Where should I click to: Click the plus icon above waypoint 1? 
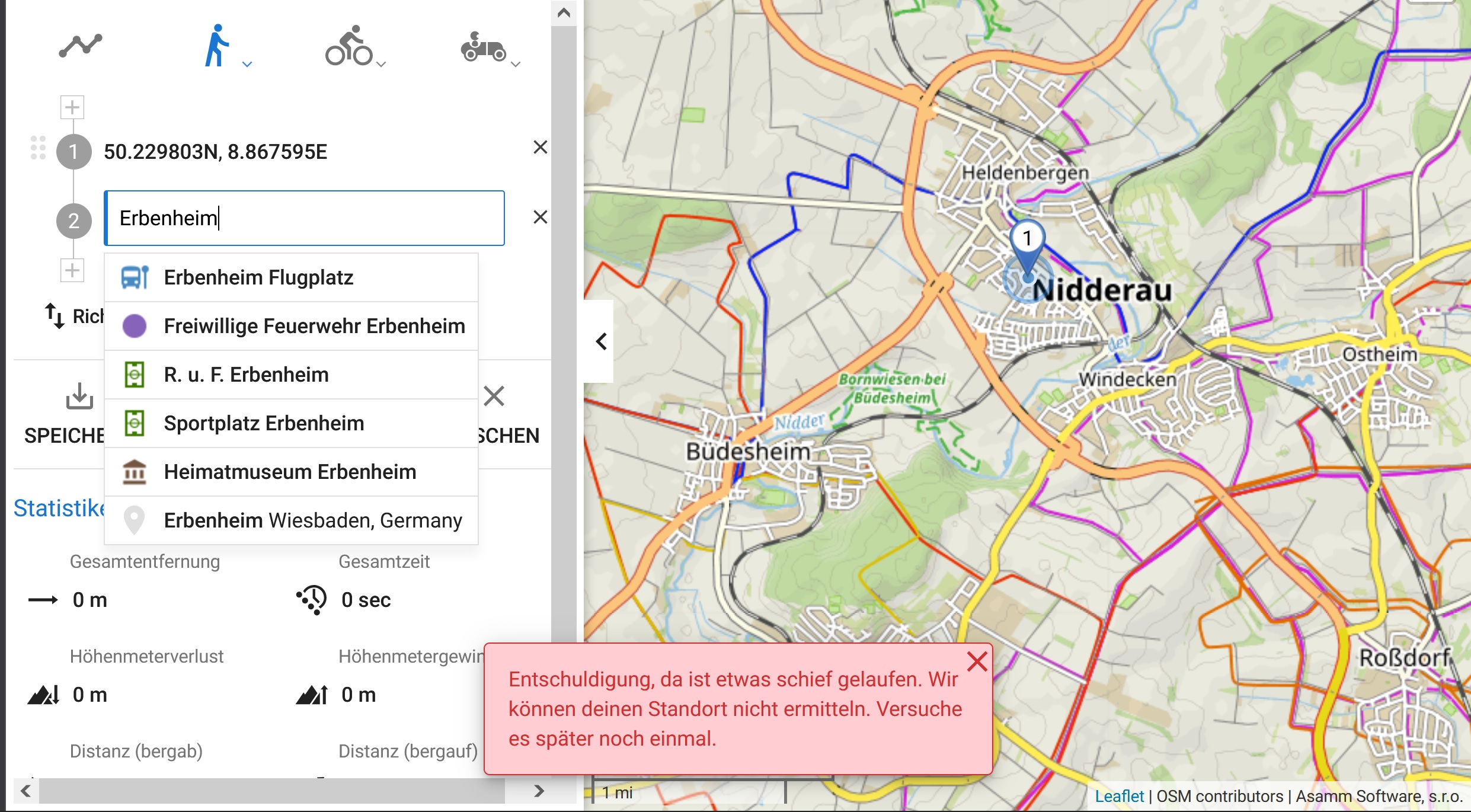(x=72, y=107)
